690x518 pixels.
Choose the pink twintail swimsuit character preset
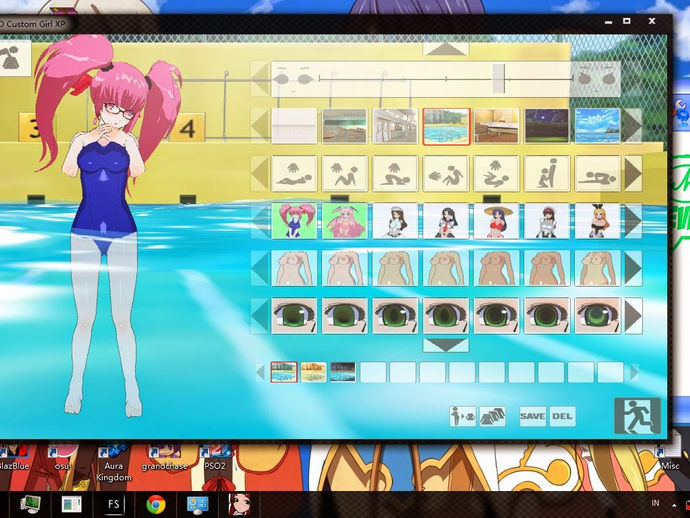[x=294, y=220]
